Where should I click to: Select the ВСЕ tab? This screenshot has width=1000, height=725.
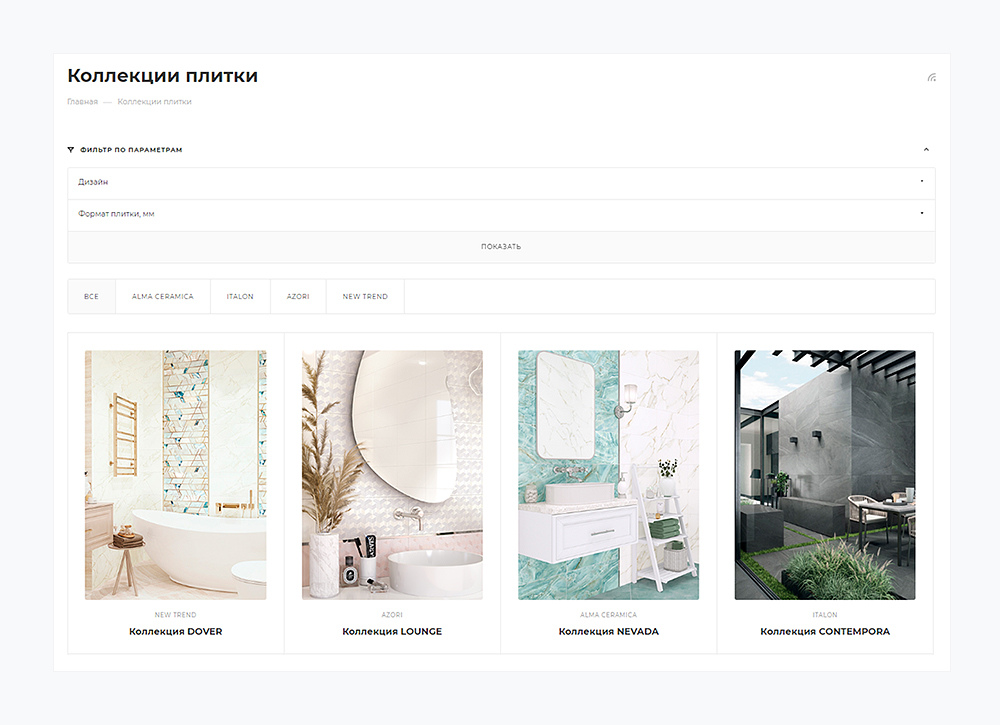[x=91, y=297]
